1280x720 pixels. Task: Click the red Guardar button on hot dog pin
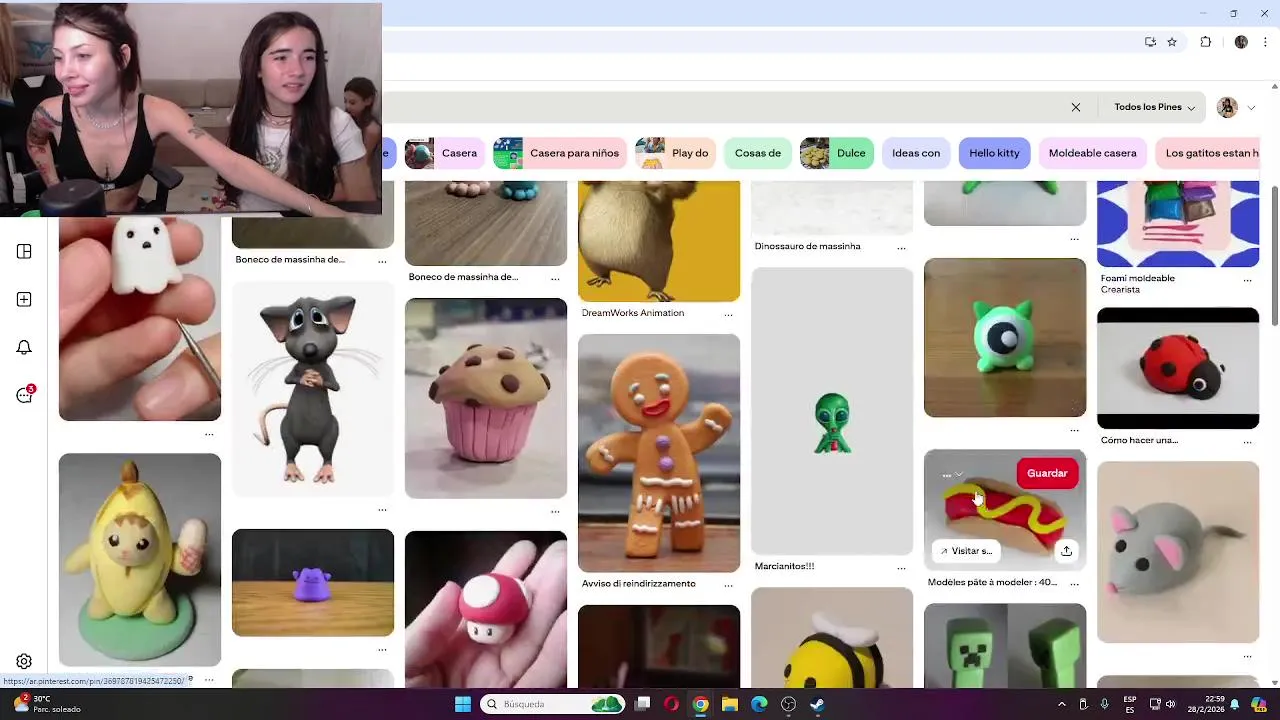point(1047,473)
